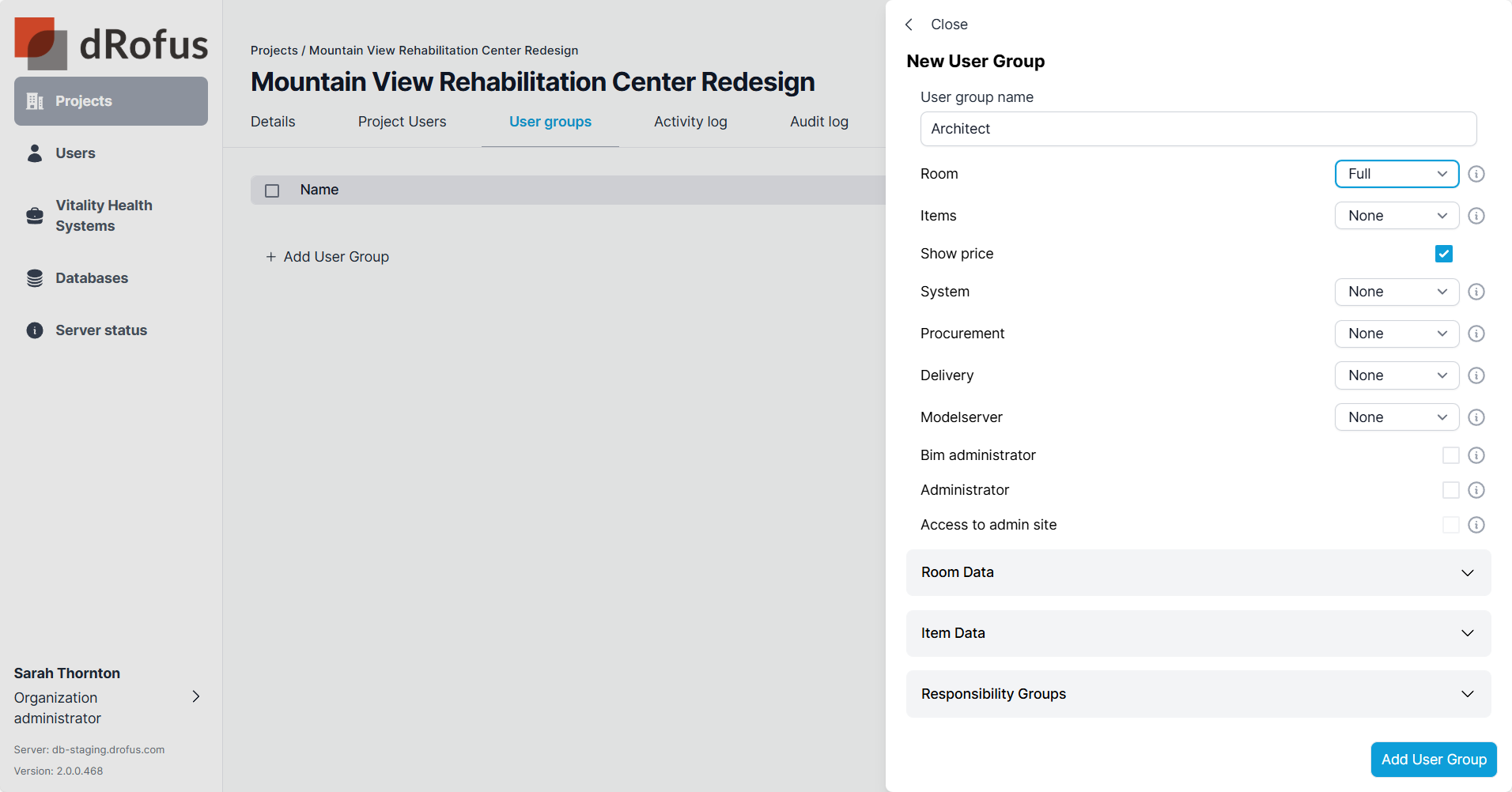This screenshot has height=792, width=1512.
Task: Click the blue Add User Group button
Action: click(x=1433, y=760)
